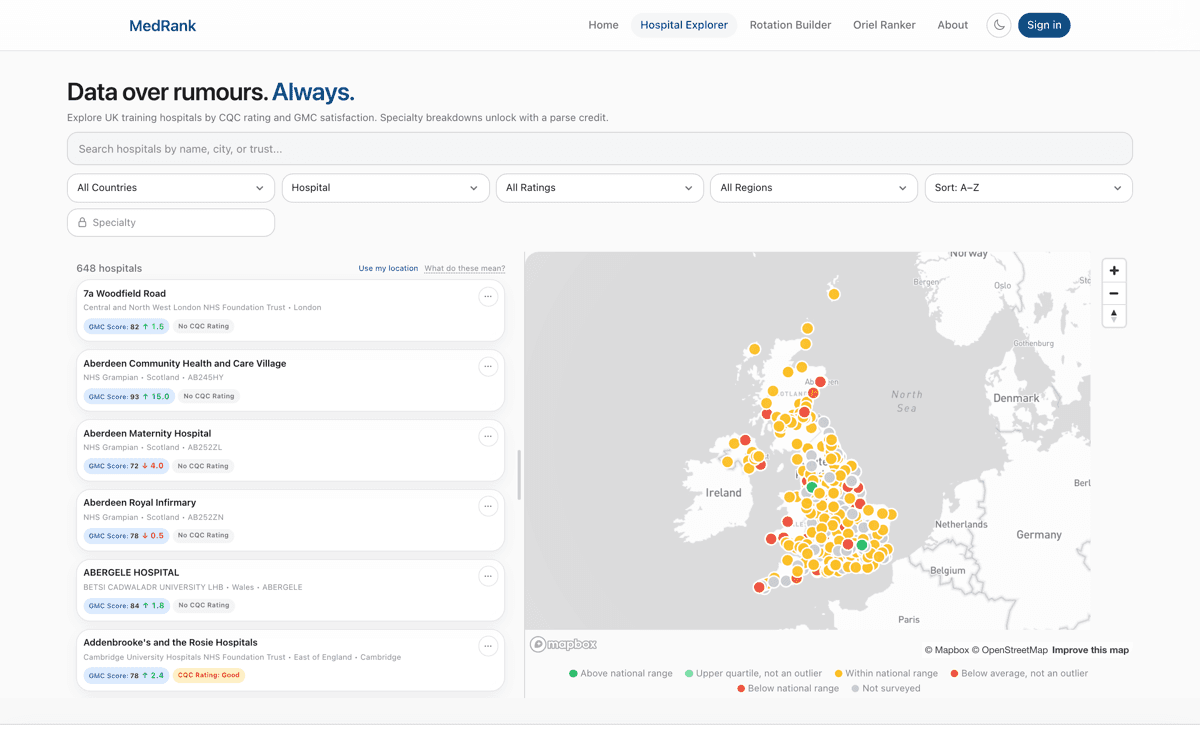1200x750 pixels.
Task: Open the Home page
Action: click(x=603, y=25)
